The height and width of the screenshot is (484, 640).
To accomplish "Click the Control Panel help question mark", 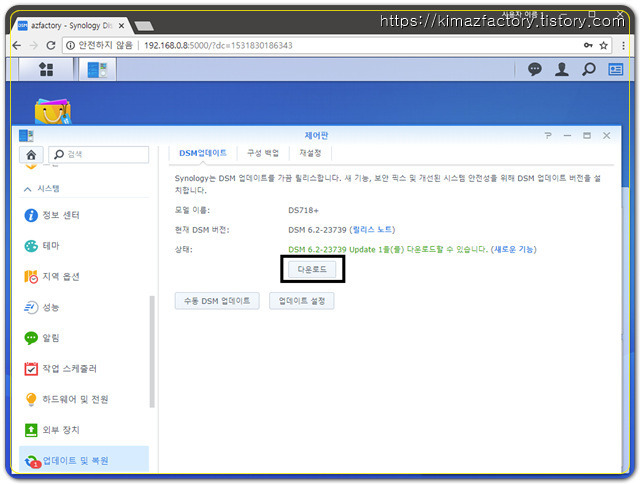I will (548, 135).
